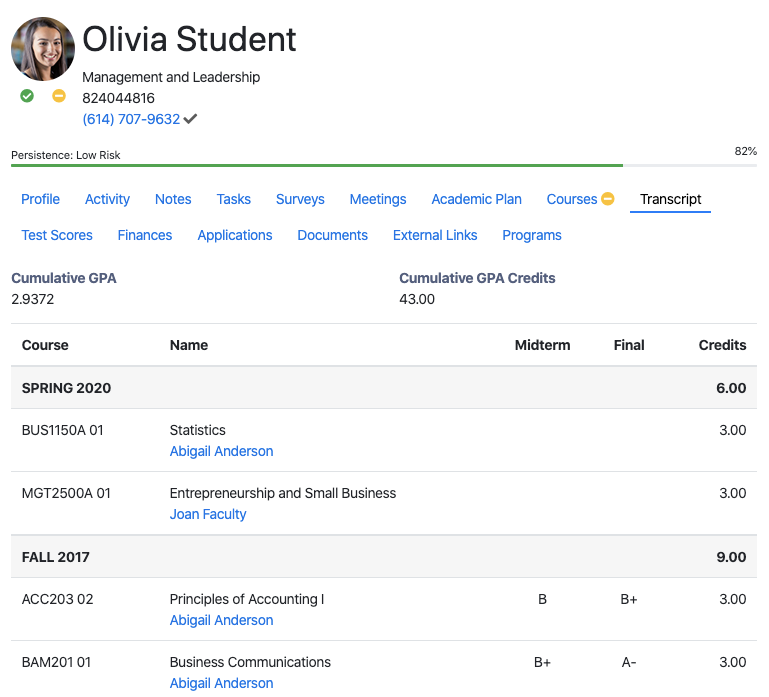The image size is (769, 697).
Task: Click course code BAM201 01
Action: [56, 662]
